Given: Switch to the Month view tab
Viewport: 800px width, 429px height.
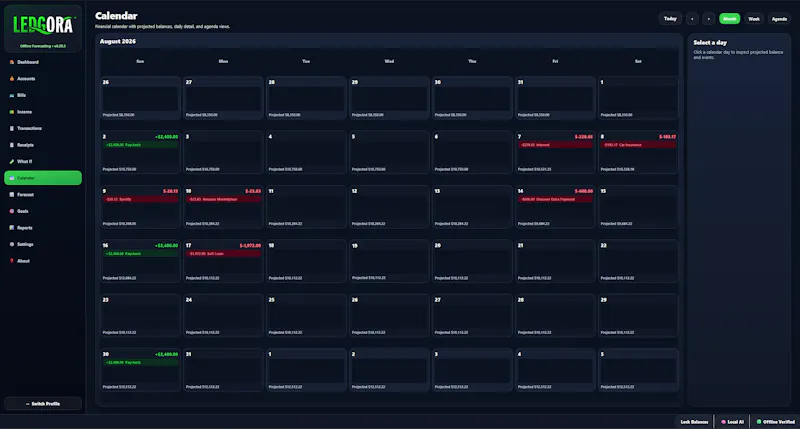Looking at the screenshot, I should (x=730, y=19).
